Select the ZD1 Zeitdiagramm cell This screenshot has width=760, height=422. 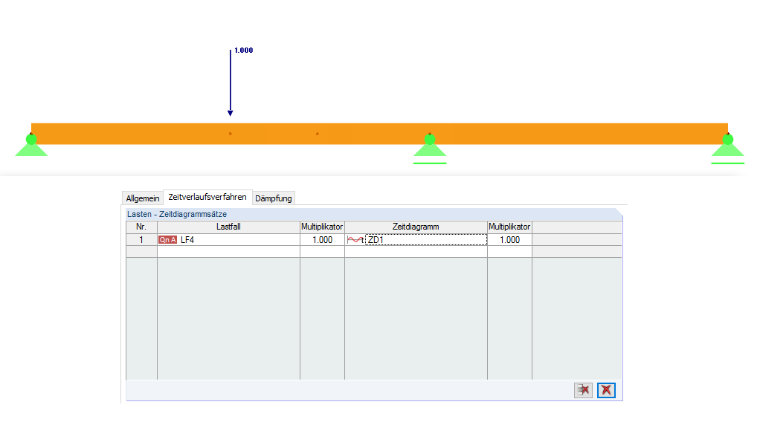click(426, 240)
